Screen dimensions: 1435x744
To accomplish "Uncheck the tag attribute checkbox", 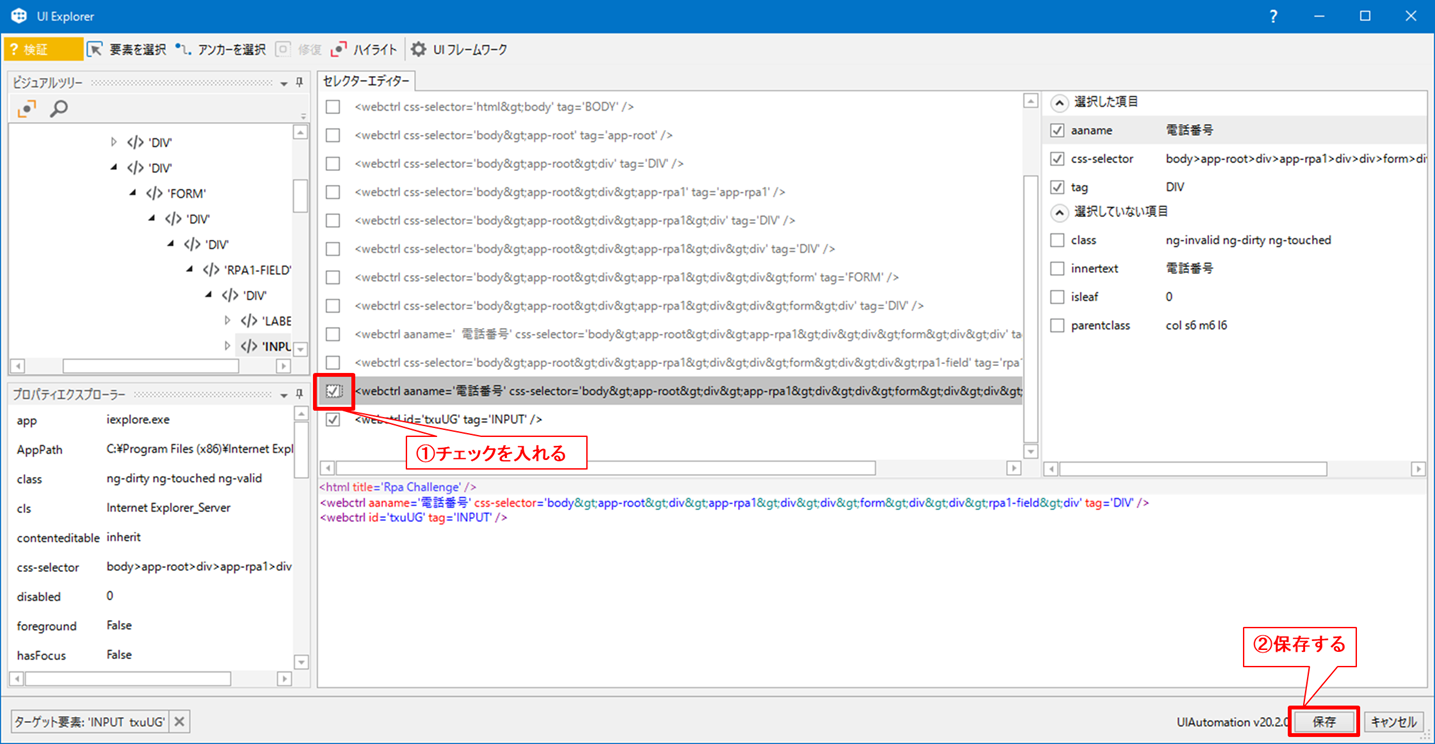I will tap(1057, 187).
